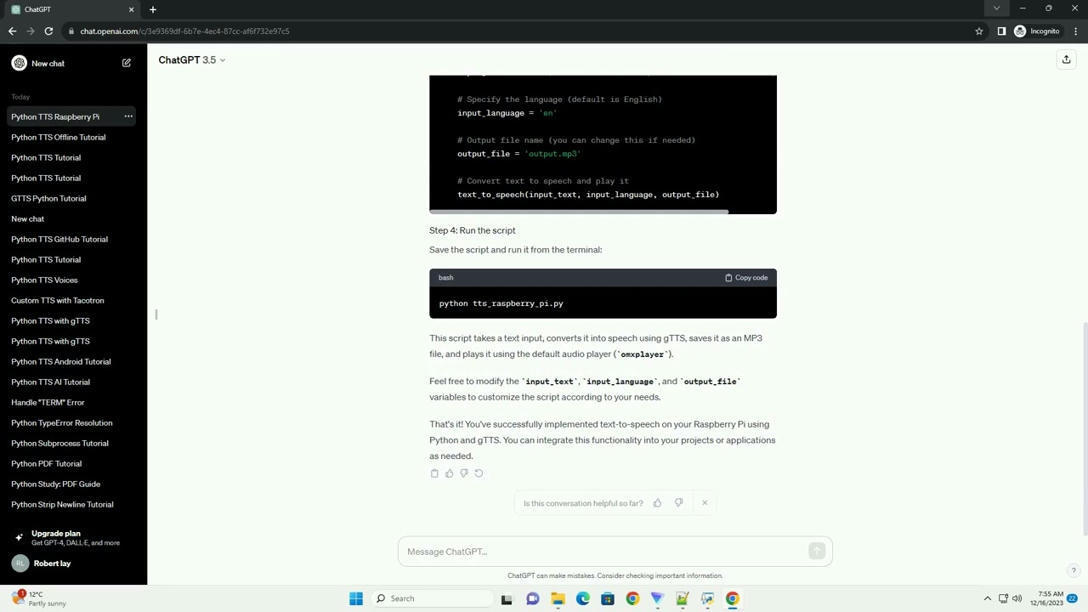Select the Python TTS Offline Tutorial chat
Viewport: 1088px width, 612px height.
(60, 137)
